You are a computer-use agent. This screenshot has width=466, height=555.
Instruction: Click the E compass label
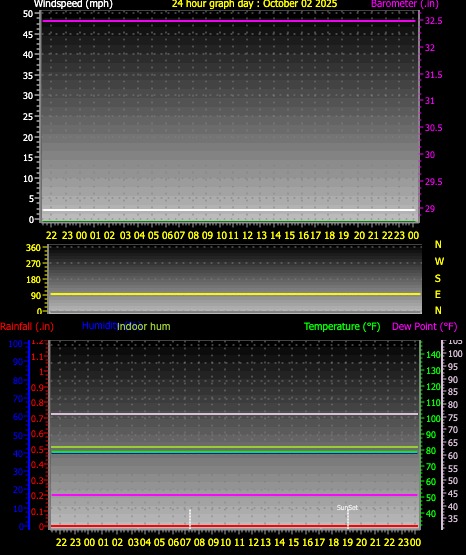tap(438, 294)
